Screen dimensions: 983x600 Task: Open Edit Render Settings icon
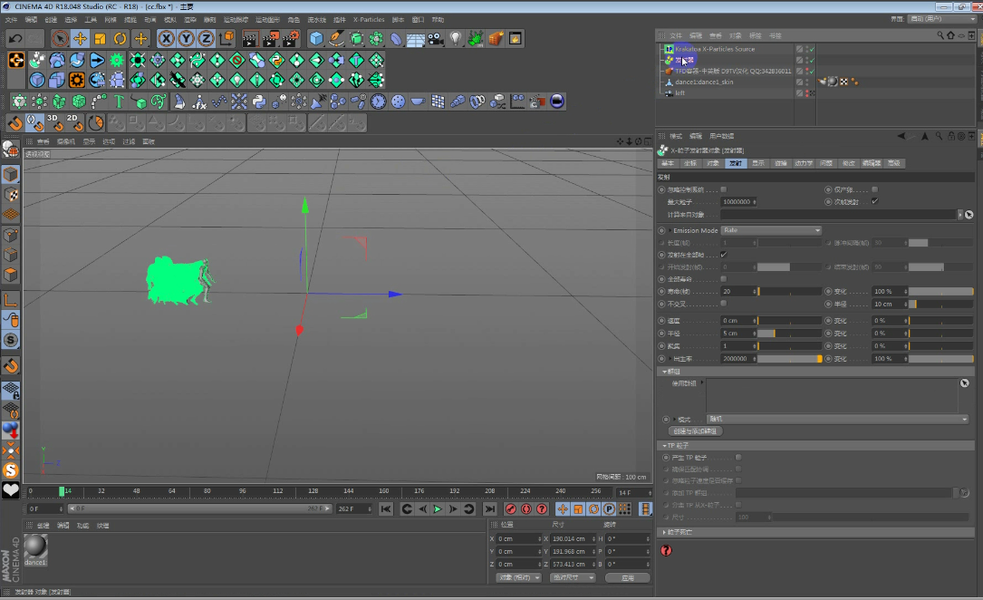point(290,39)
